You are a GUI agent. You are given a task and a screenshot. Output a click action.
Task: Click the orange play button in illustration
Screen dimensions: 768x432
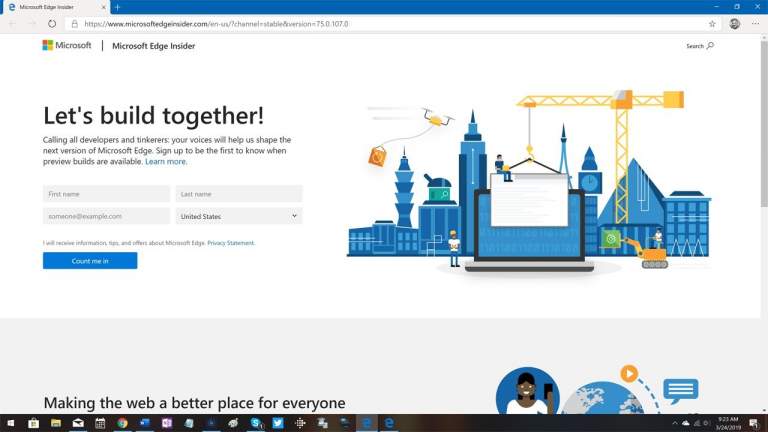(629, 374)
